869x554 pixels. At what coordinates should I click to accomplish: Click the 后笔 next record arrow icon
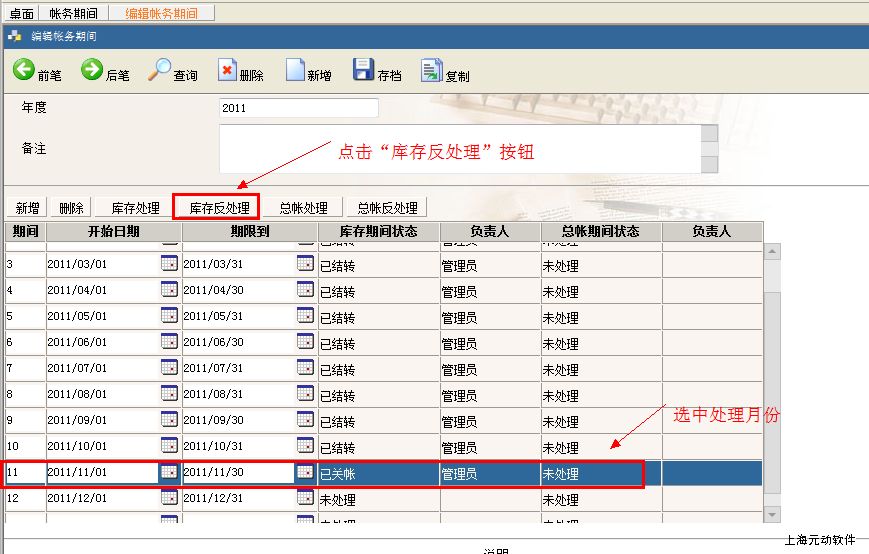[92, 70]
